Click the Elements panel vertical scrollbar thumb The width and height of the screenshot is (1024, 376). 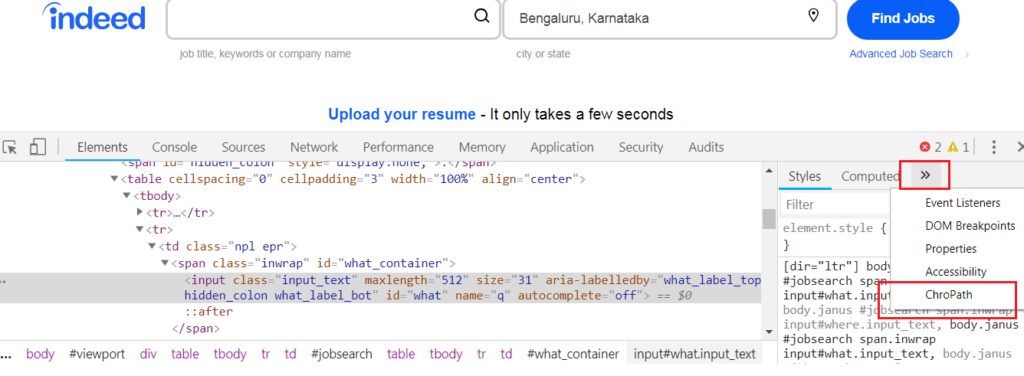click(x=769, y=219)
